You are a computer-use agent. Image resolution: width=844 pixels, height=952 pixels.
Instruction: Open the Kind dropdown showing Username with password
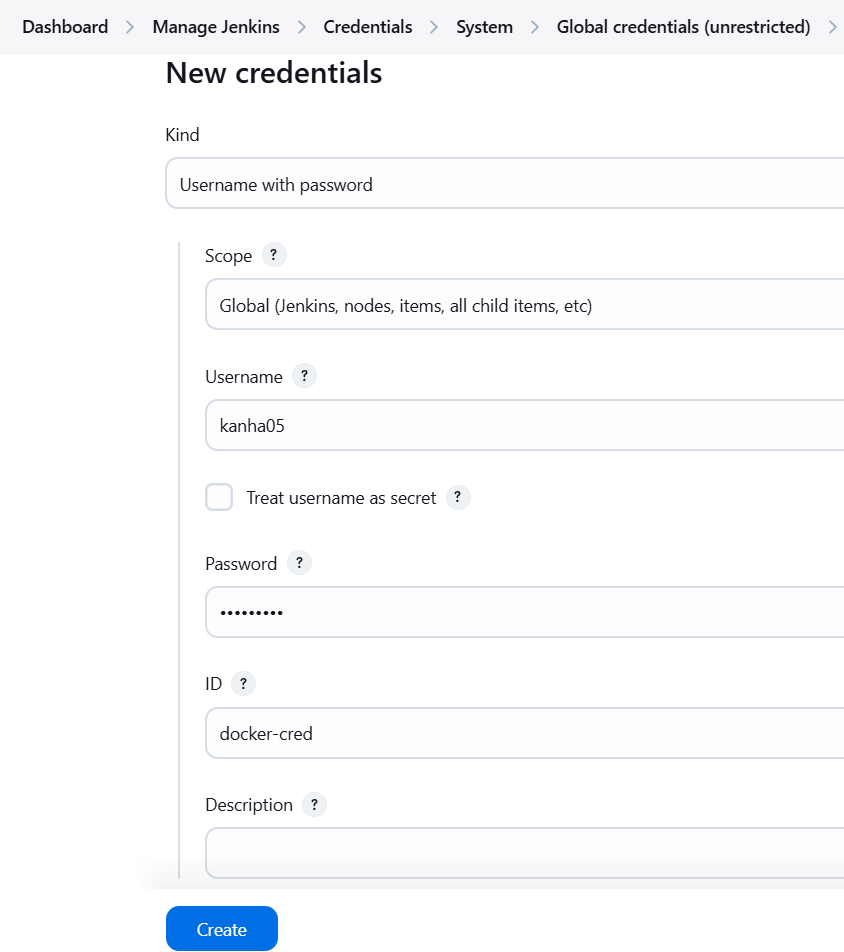[505, 183]
